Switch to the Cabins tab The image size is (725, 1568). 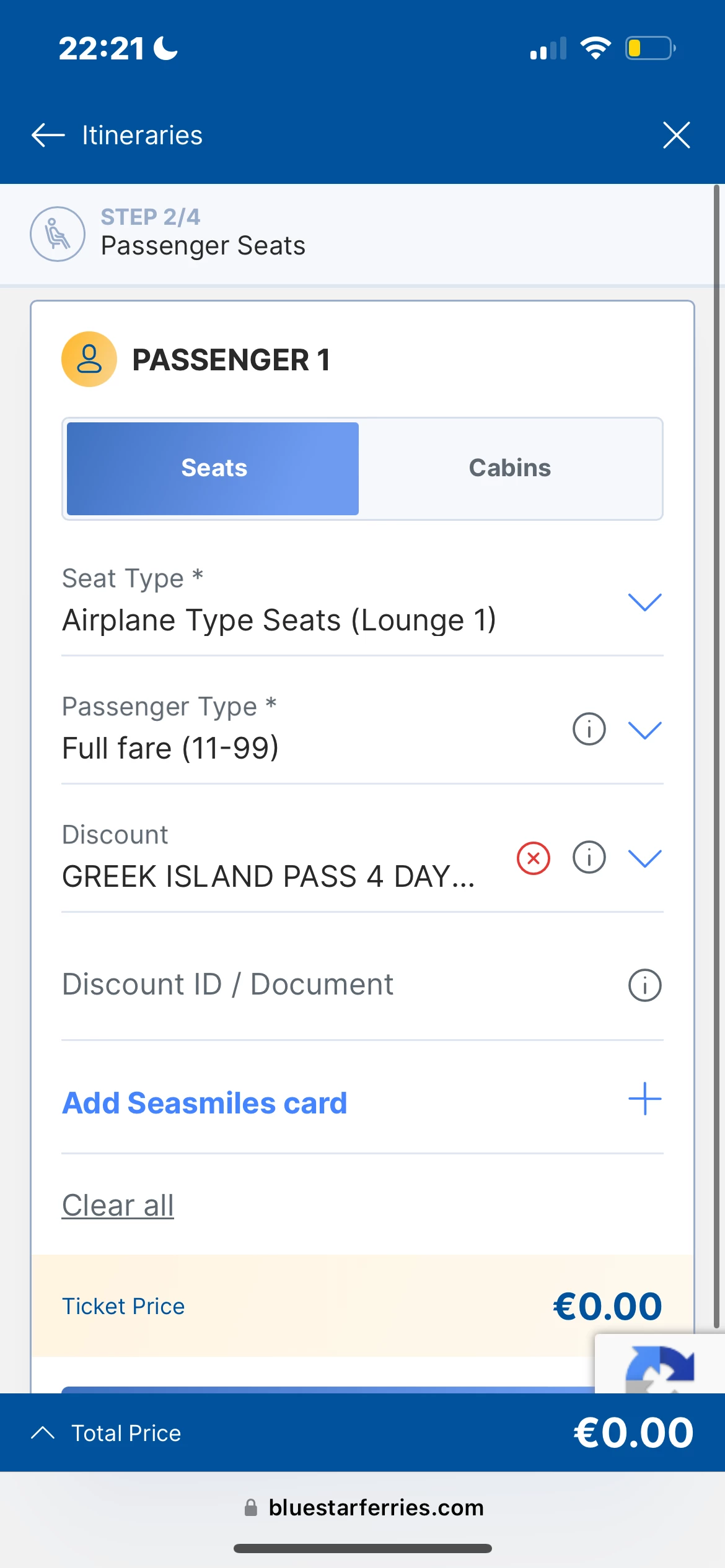(509, 468)
